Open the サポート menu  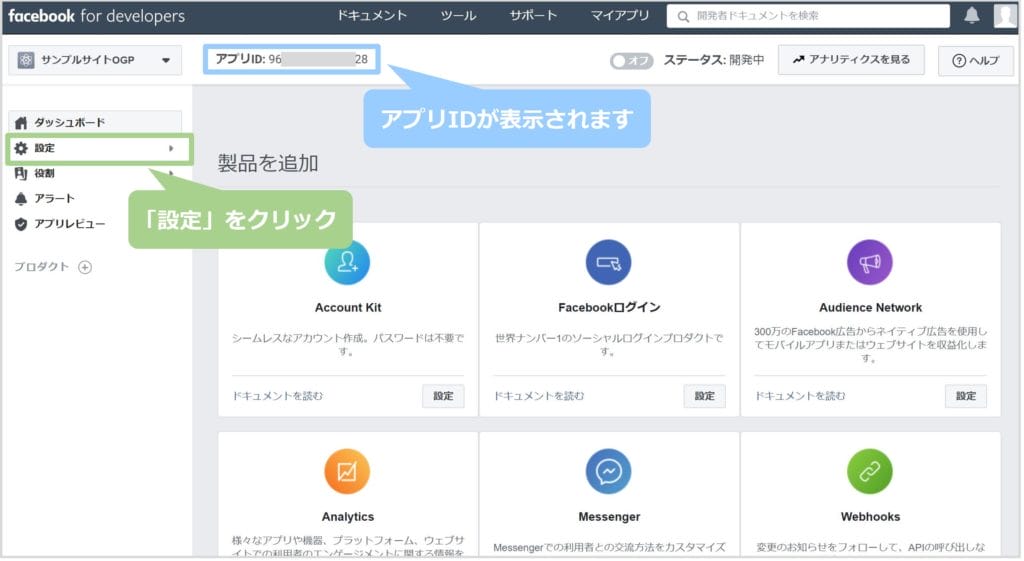pyautogui.click(x=534, y=16)
